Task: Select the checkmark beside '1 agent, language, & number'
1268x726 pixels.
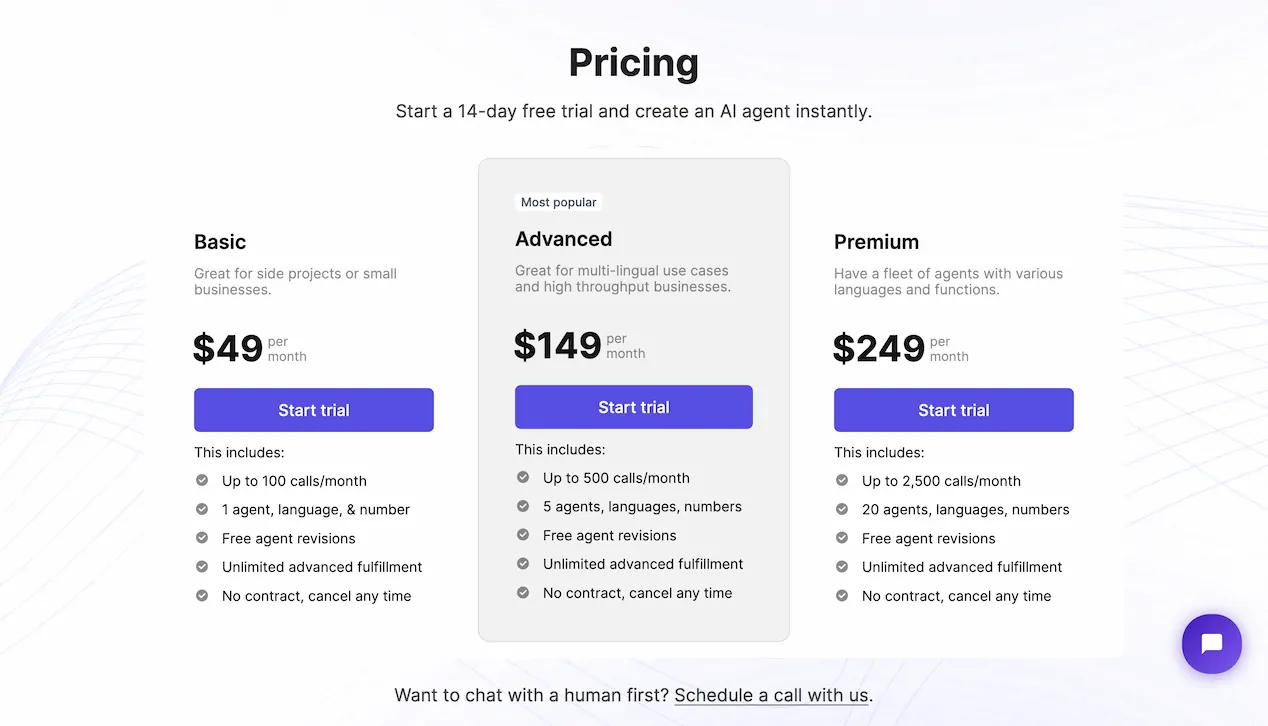Action: (201, 510)
